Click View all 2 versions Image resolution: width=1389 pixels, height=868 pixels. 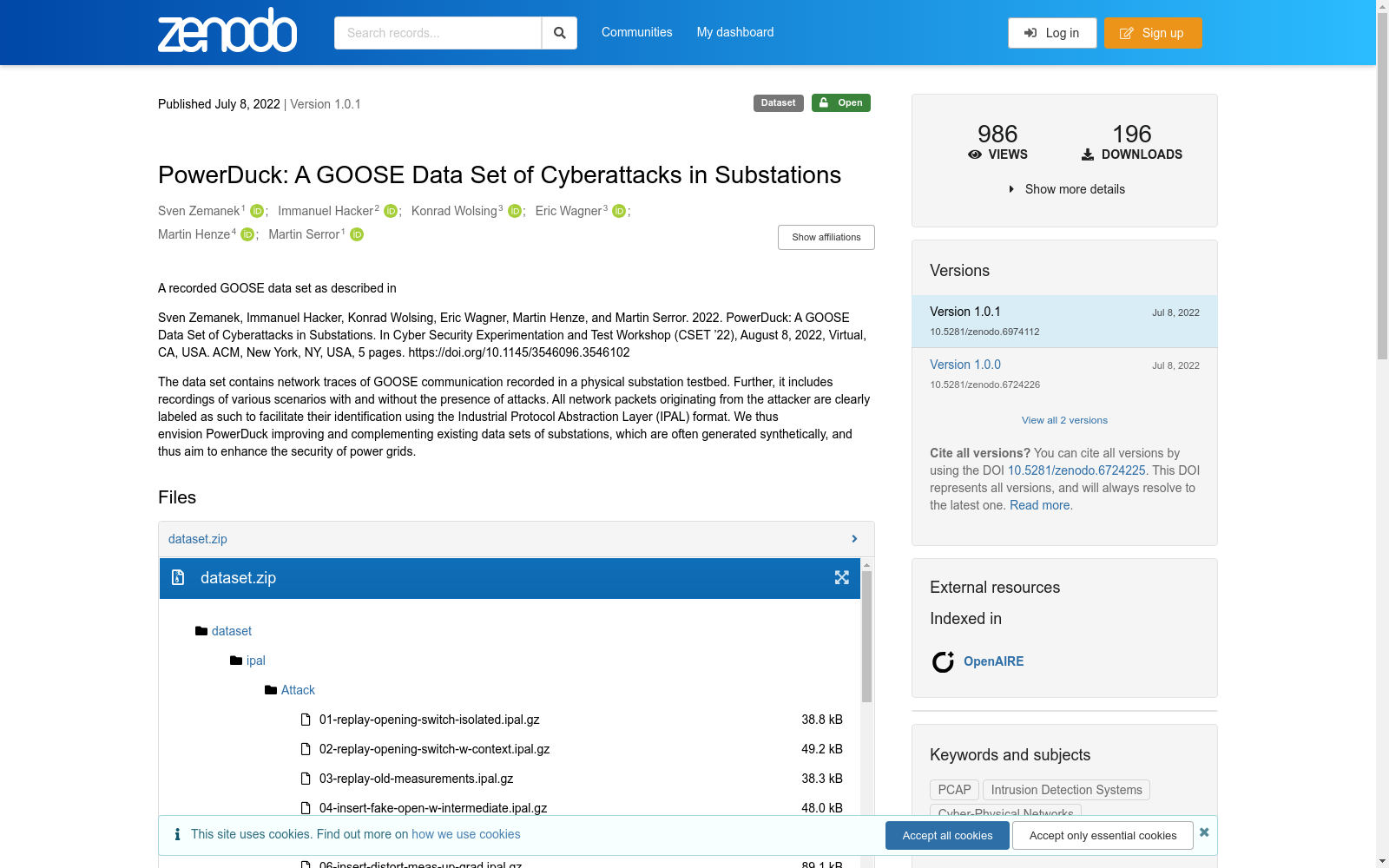point(1064,420)
